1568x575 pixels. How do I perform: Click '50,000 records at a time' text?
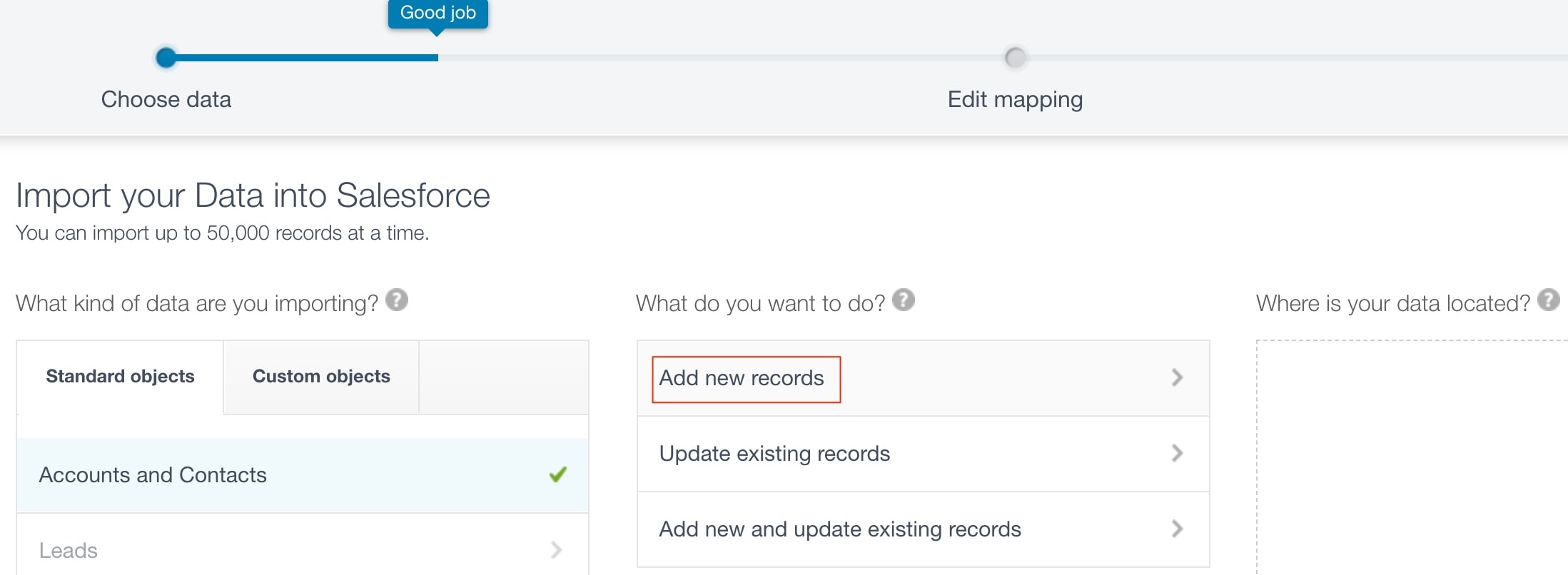click(318, 233)
